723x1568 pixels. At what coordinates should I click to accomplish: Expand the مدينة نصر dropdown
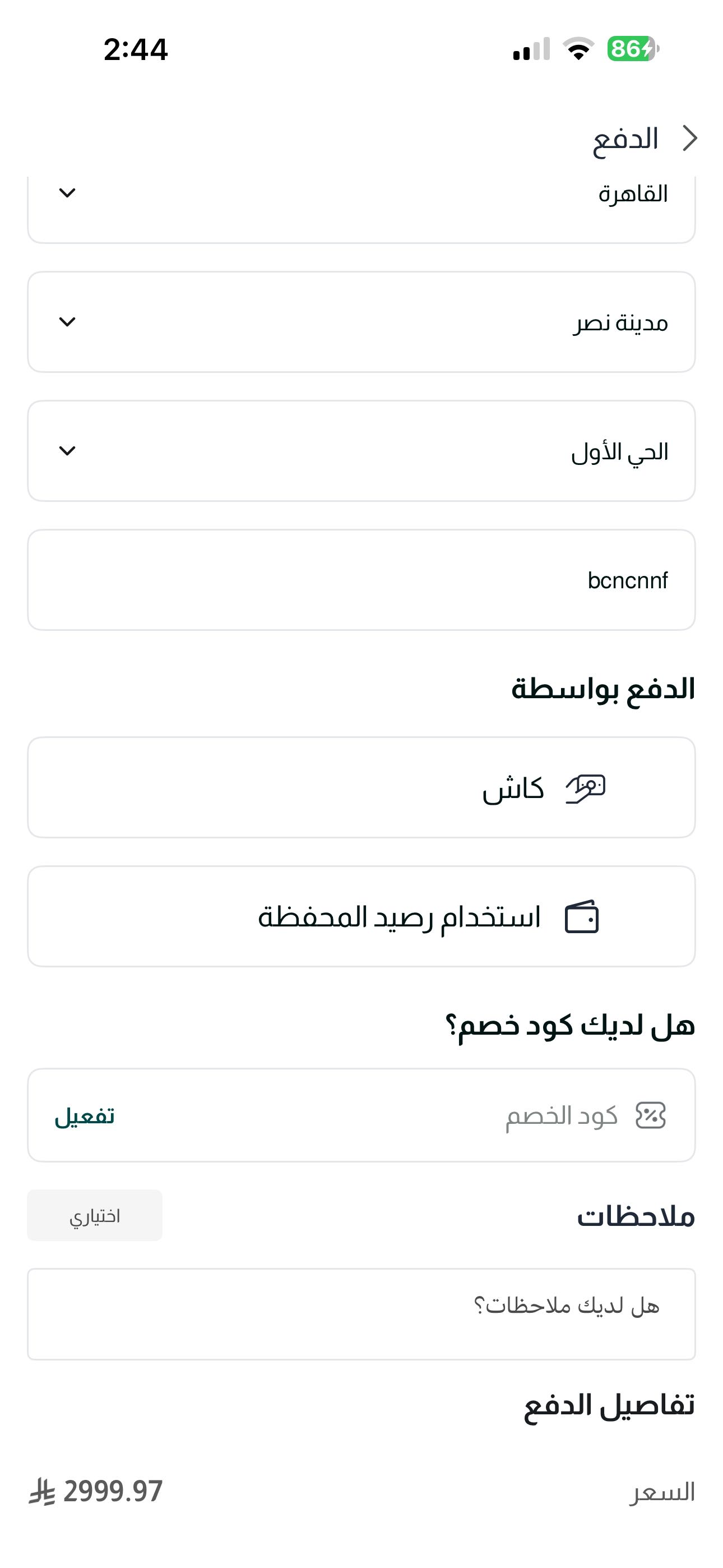point(361,322)
